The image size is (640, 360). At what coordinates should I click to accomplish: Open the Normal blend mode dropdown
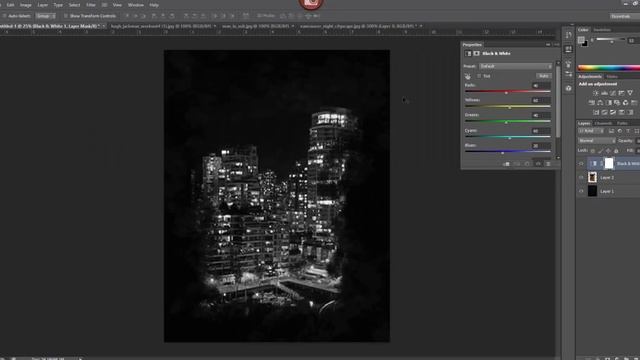[597, 141]
